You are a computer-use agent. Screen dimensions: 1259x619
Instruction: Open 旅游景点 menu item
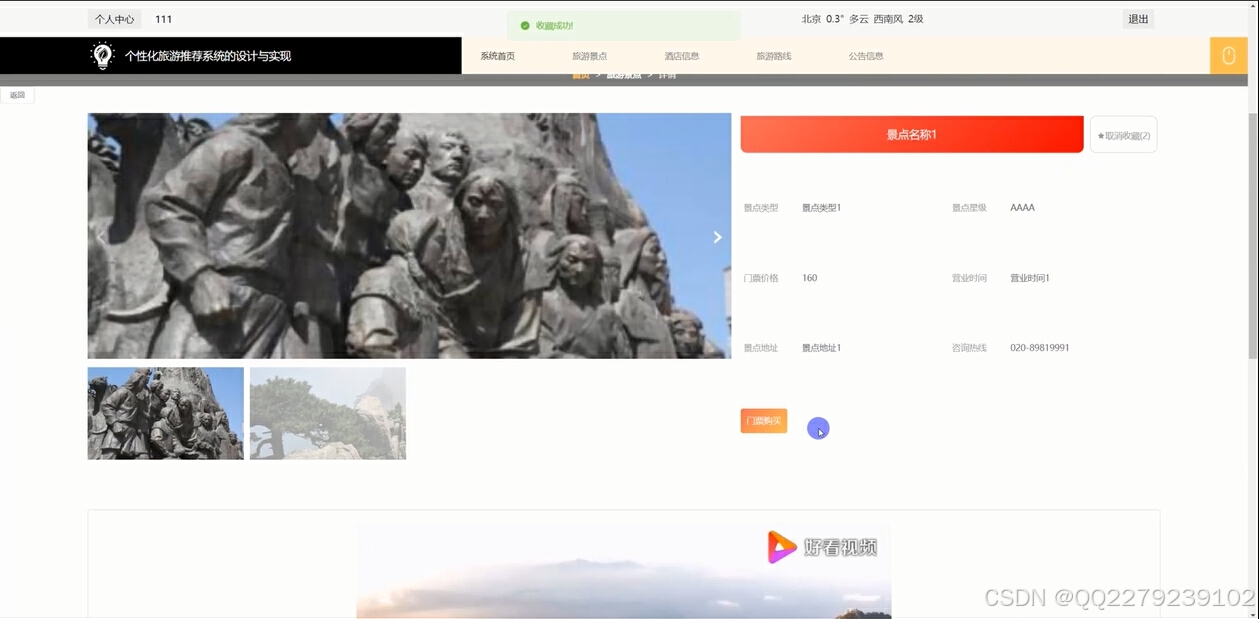tap(589, 56)
